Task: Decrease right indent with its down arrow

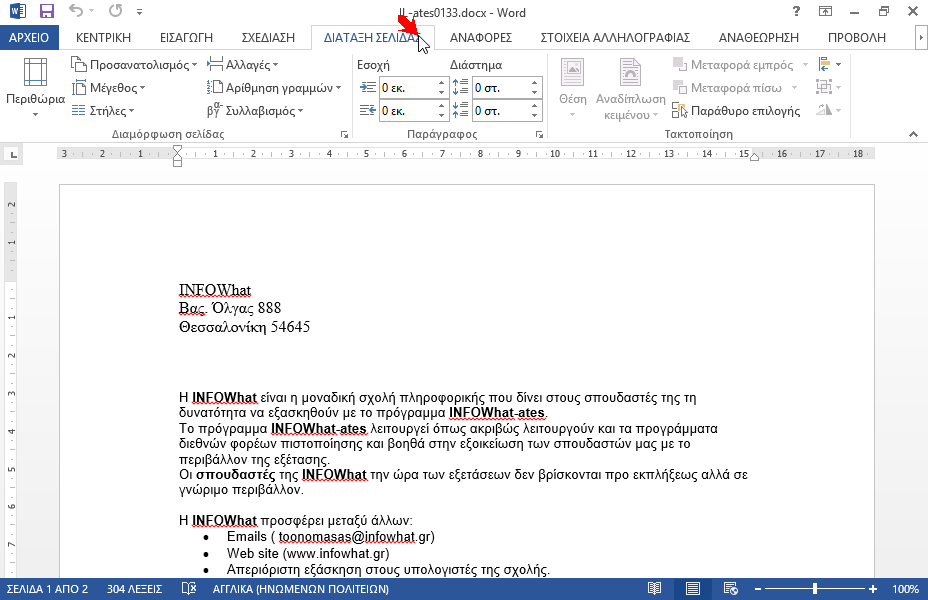Action: click(442, 115)
